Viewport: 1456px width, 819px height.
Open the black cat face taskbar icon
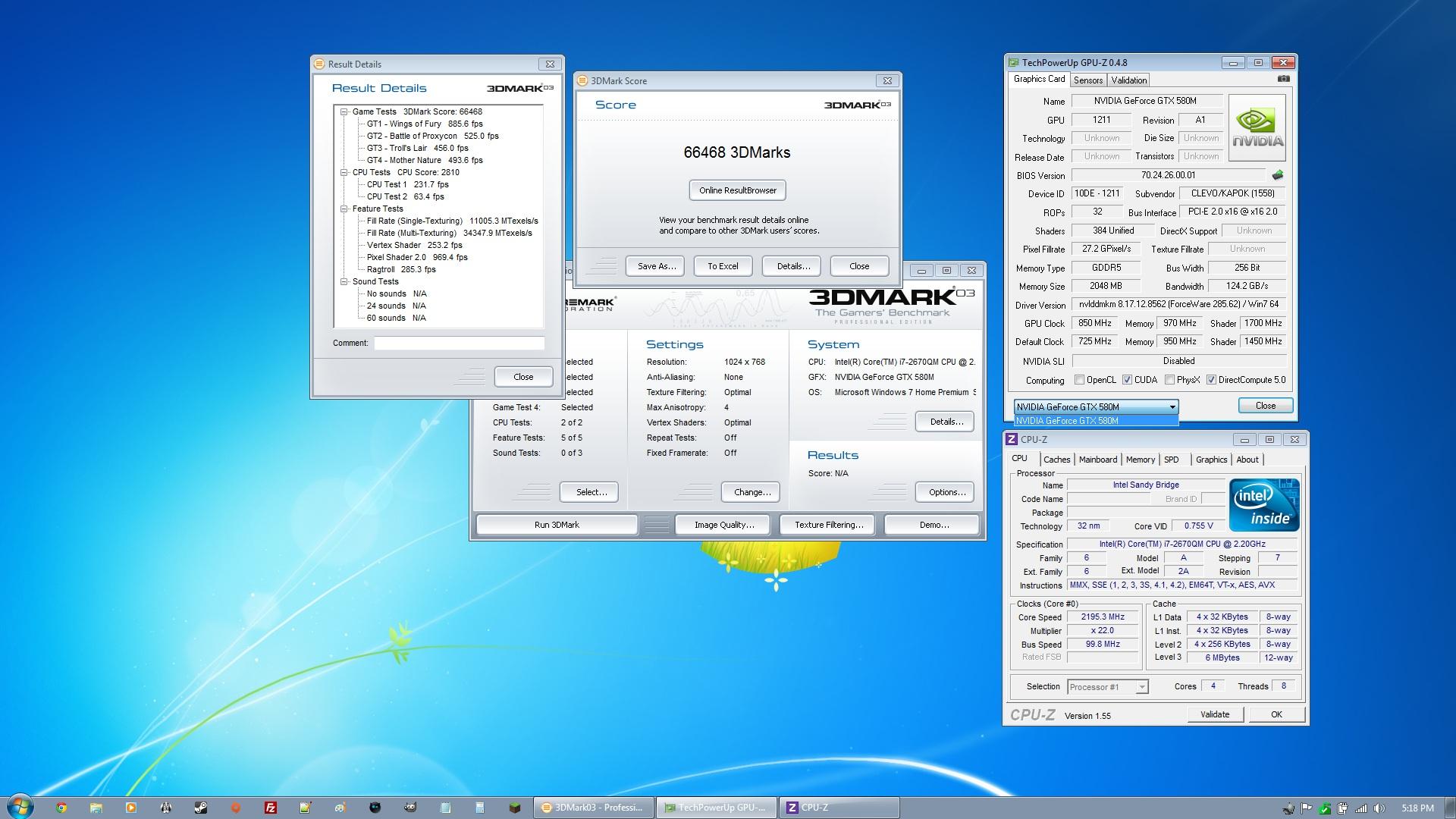tap(375, 808)
